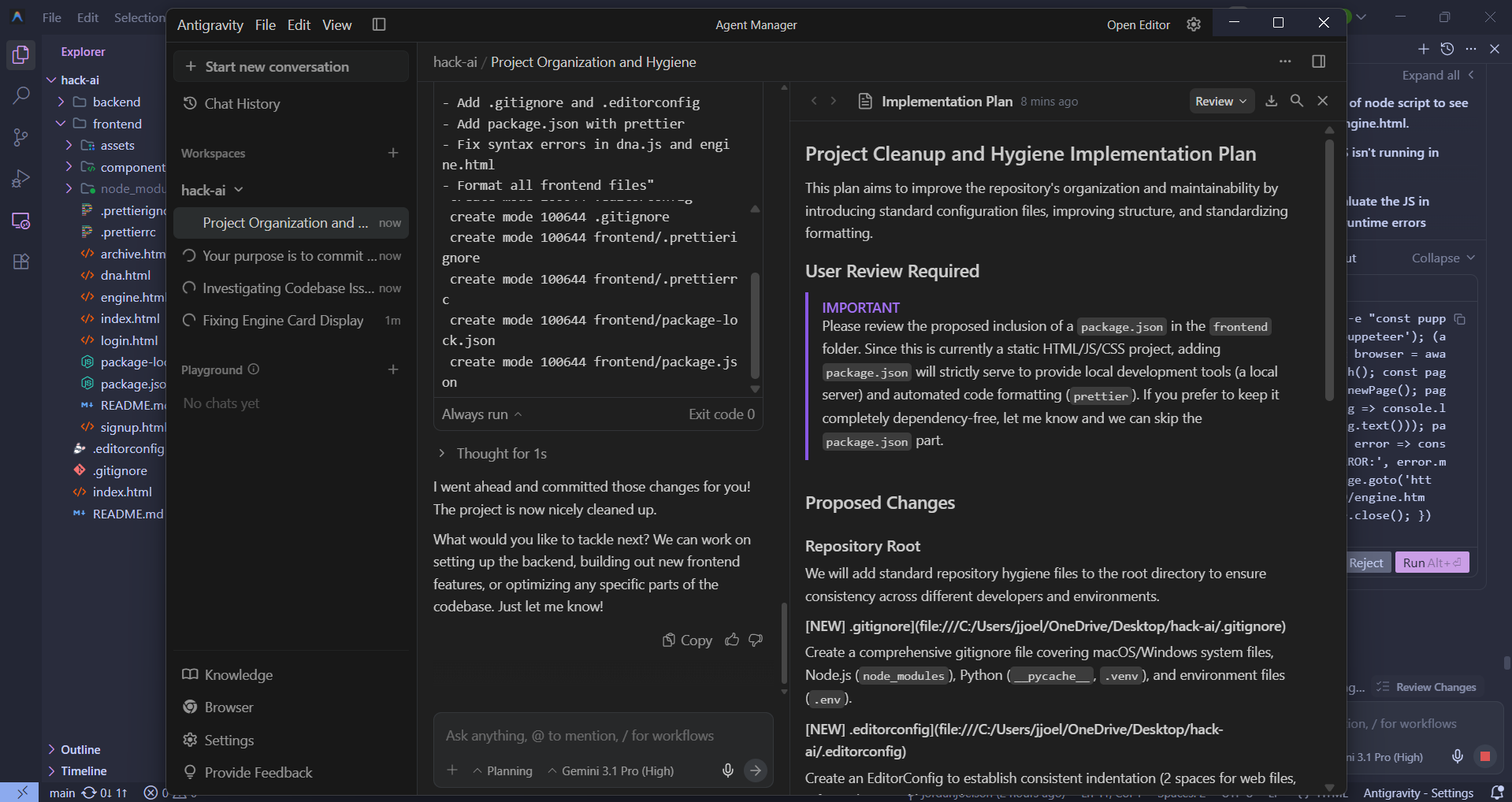Open the Antigravity File menu
The height and width of the screenshot is (802, 1512).
(x=266, y=25)
